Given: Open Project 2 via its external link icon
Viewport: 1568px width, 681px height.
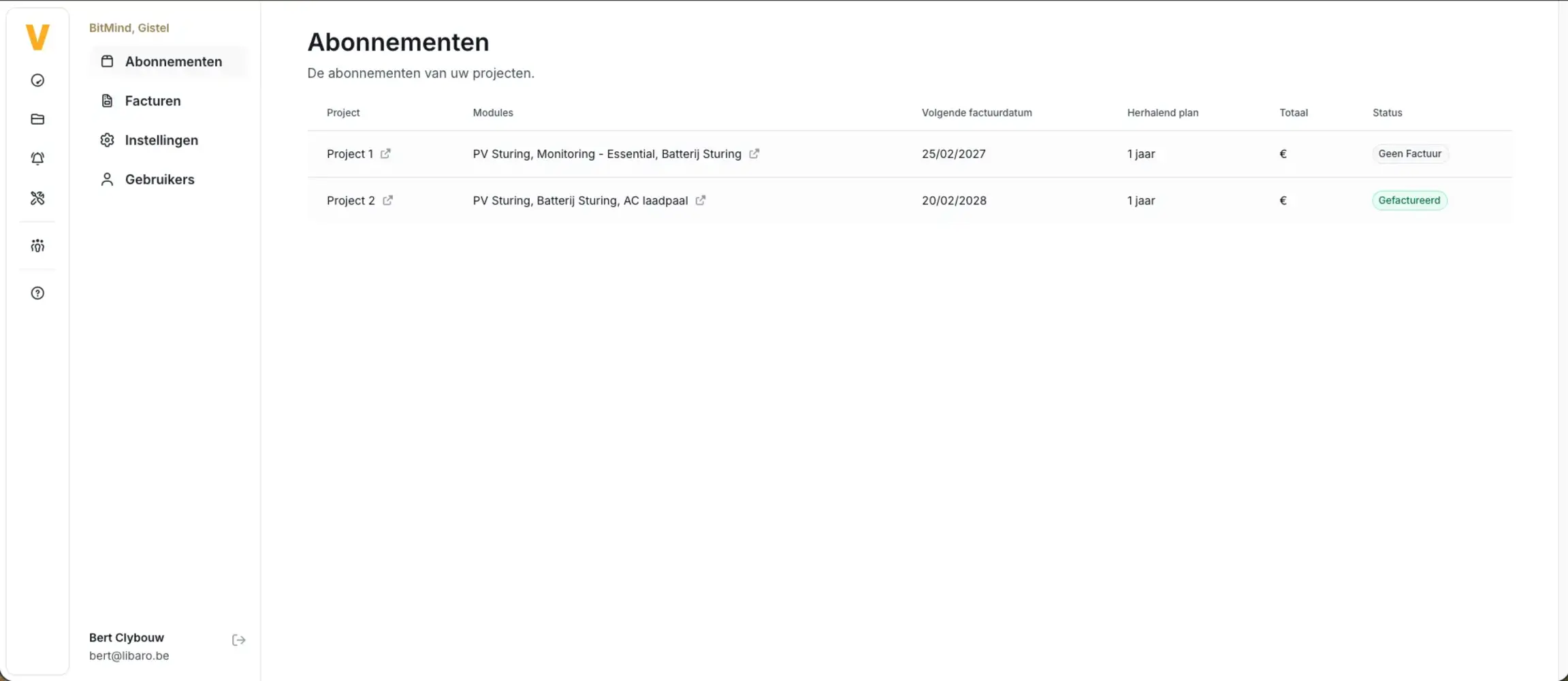Looking at the screenshot, I should (388, 200).
